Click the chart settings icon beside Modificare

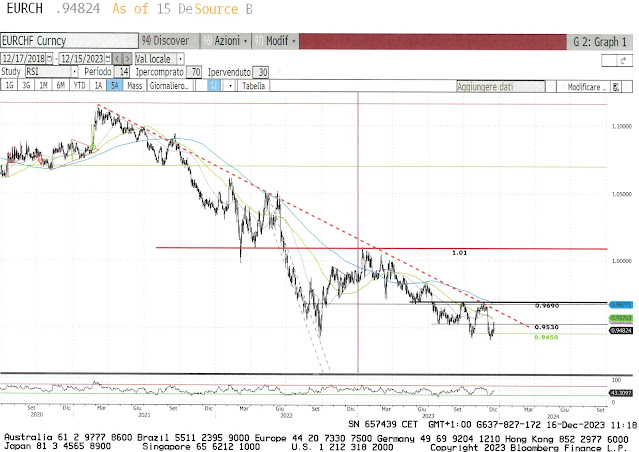pyautogui.click(x=615, y=87)
